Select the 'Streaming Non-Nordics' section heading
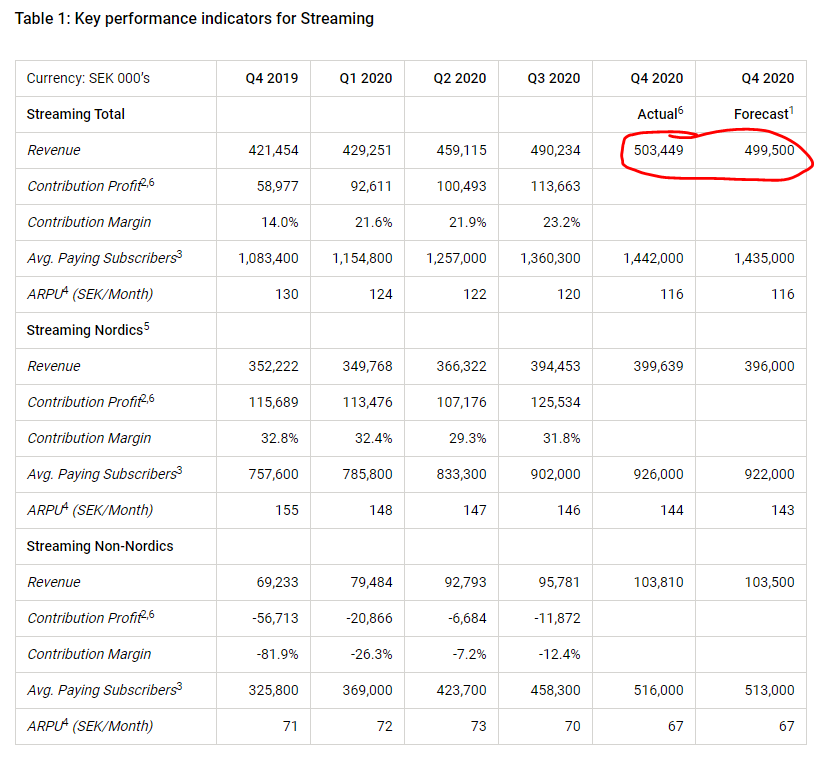Screen dimensions: 826x761 point(100,546)
